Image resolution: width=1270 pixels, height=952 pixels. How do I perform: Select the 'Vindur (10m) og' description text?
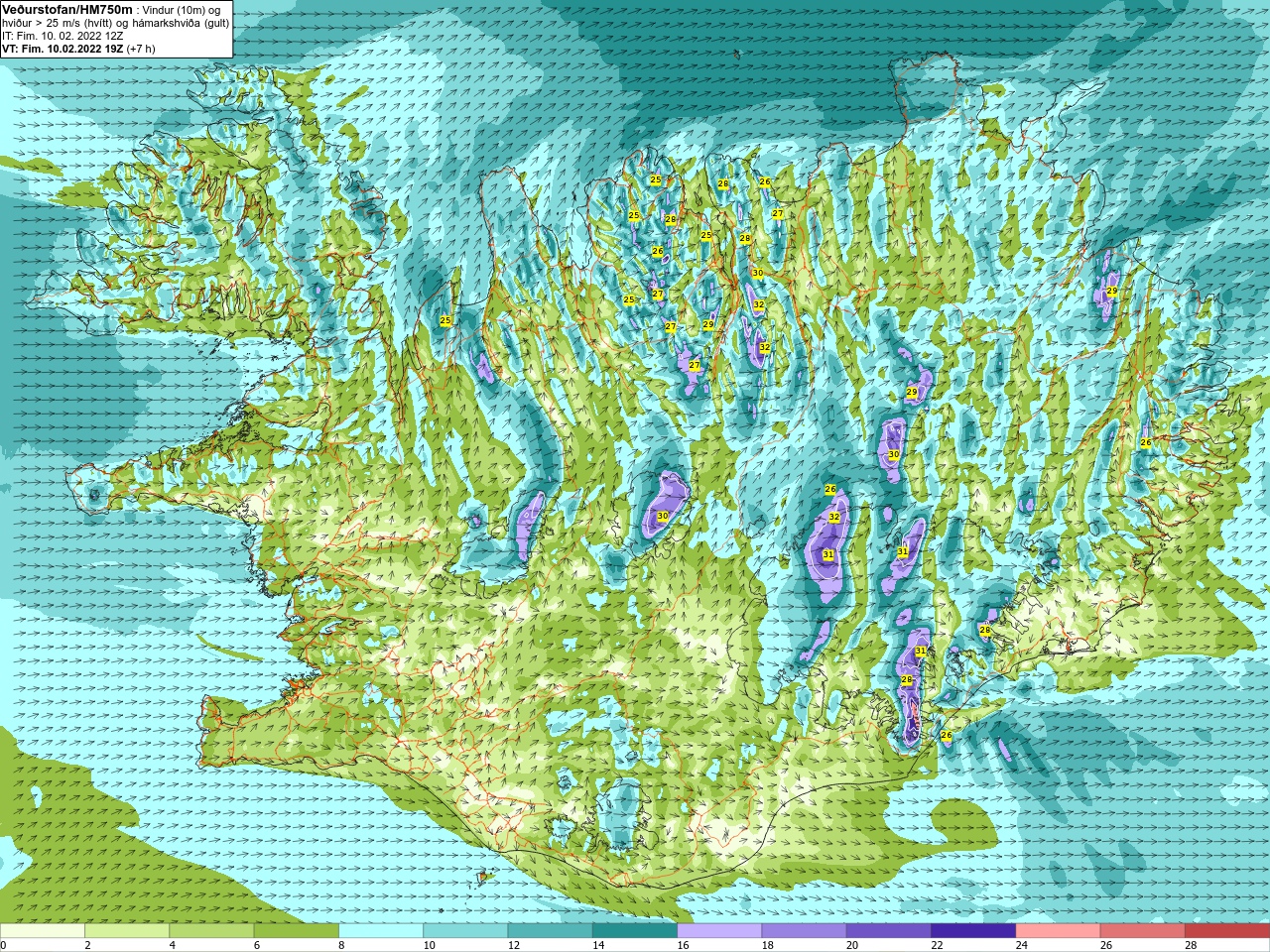[x=183, y=10]
